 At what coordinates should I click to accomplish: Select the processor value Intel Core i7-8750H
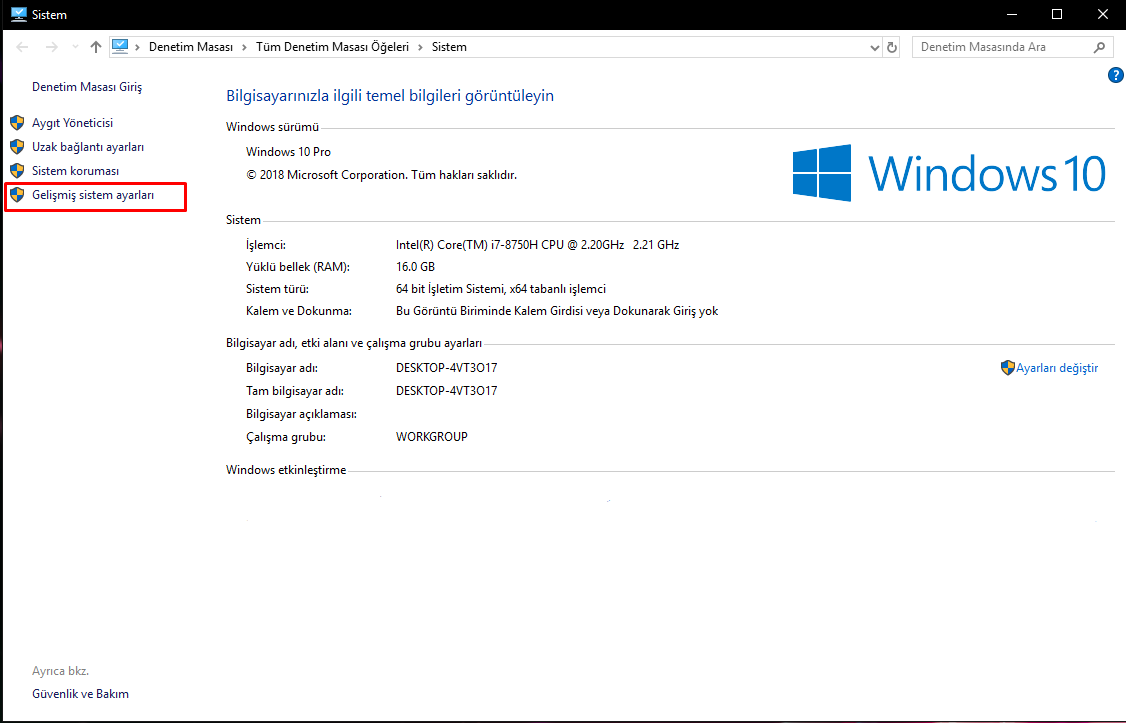[x=537, y=245]
